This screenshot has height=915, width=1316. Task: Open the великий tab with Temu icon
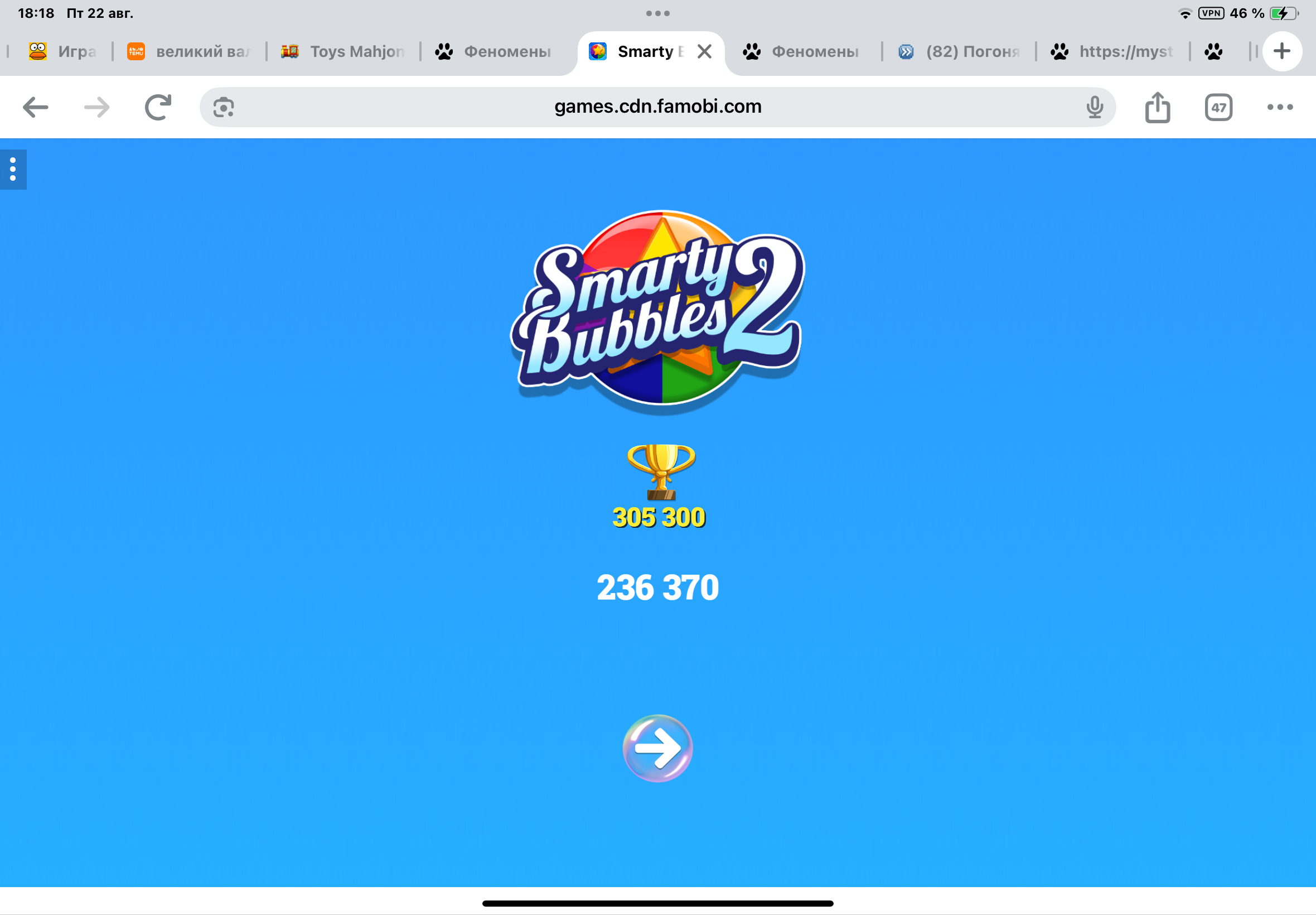pyautogui.click(x=189, y=51)
